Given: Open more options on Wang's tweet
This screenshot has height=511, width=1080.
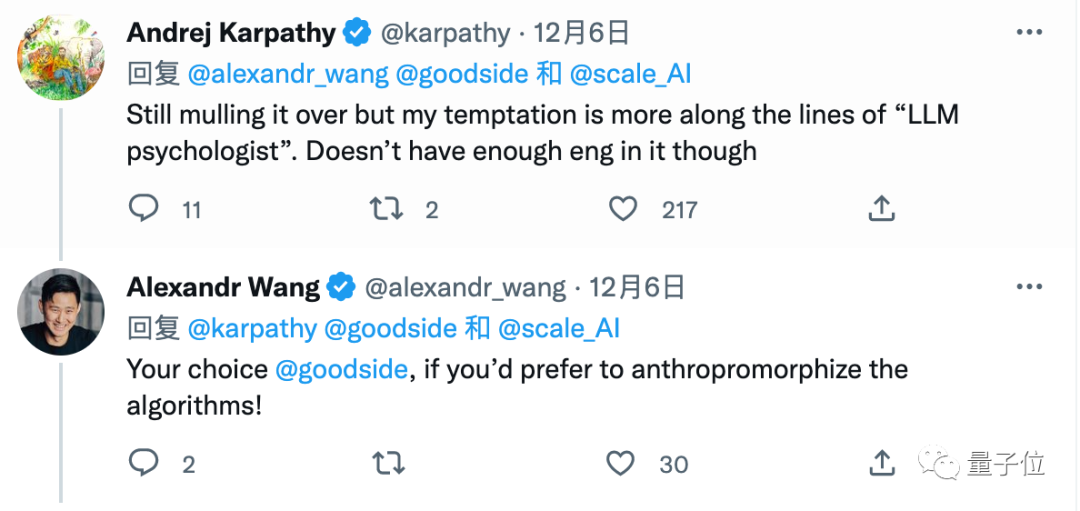Looking at the screenshot, I should (1030, 288).
